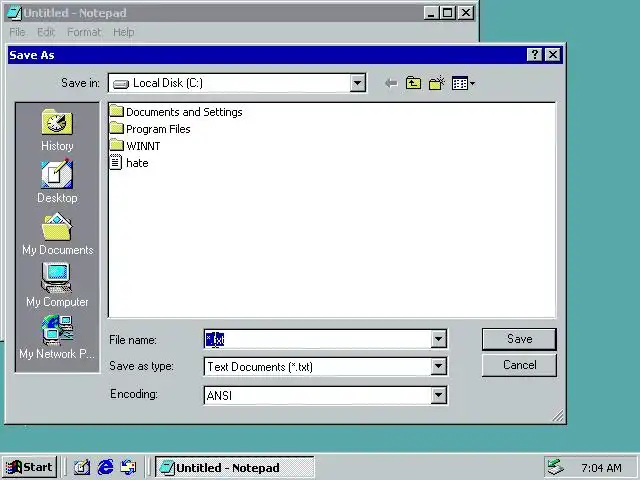
Task: Click the File name input field
Action: (x=318, y=339)
